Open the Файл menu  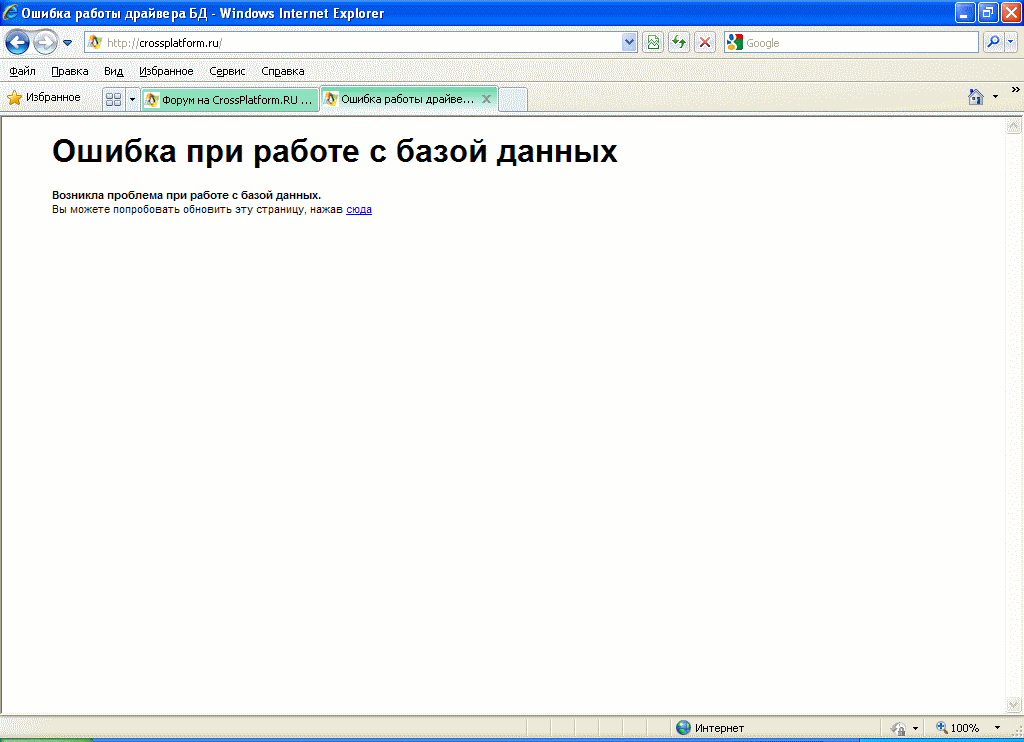22,71
